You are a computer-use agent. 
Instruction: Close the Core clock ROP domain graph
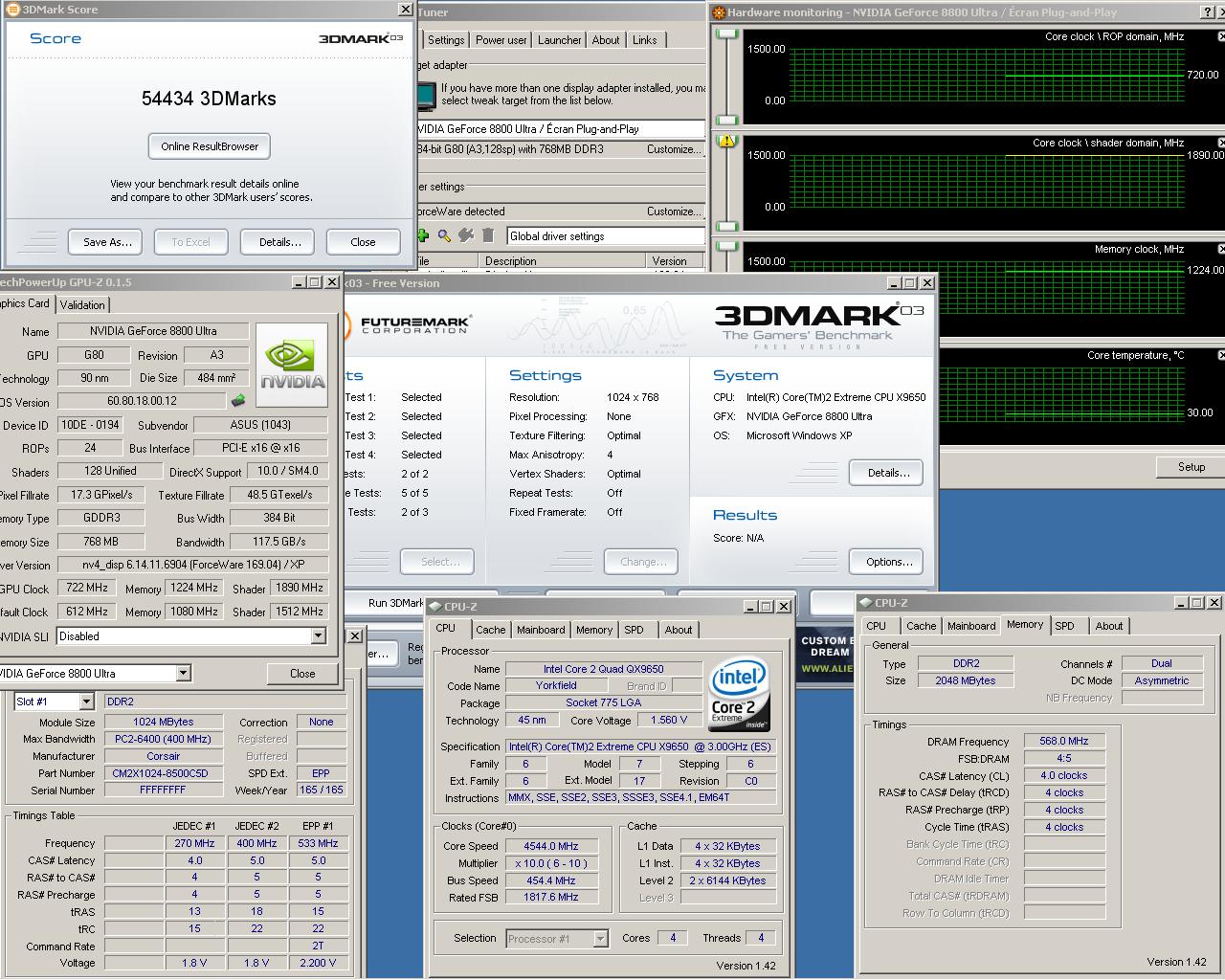1220,36
